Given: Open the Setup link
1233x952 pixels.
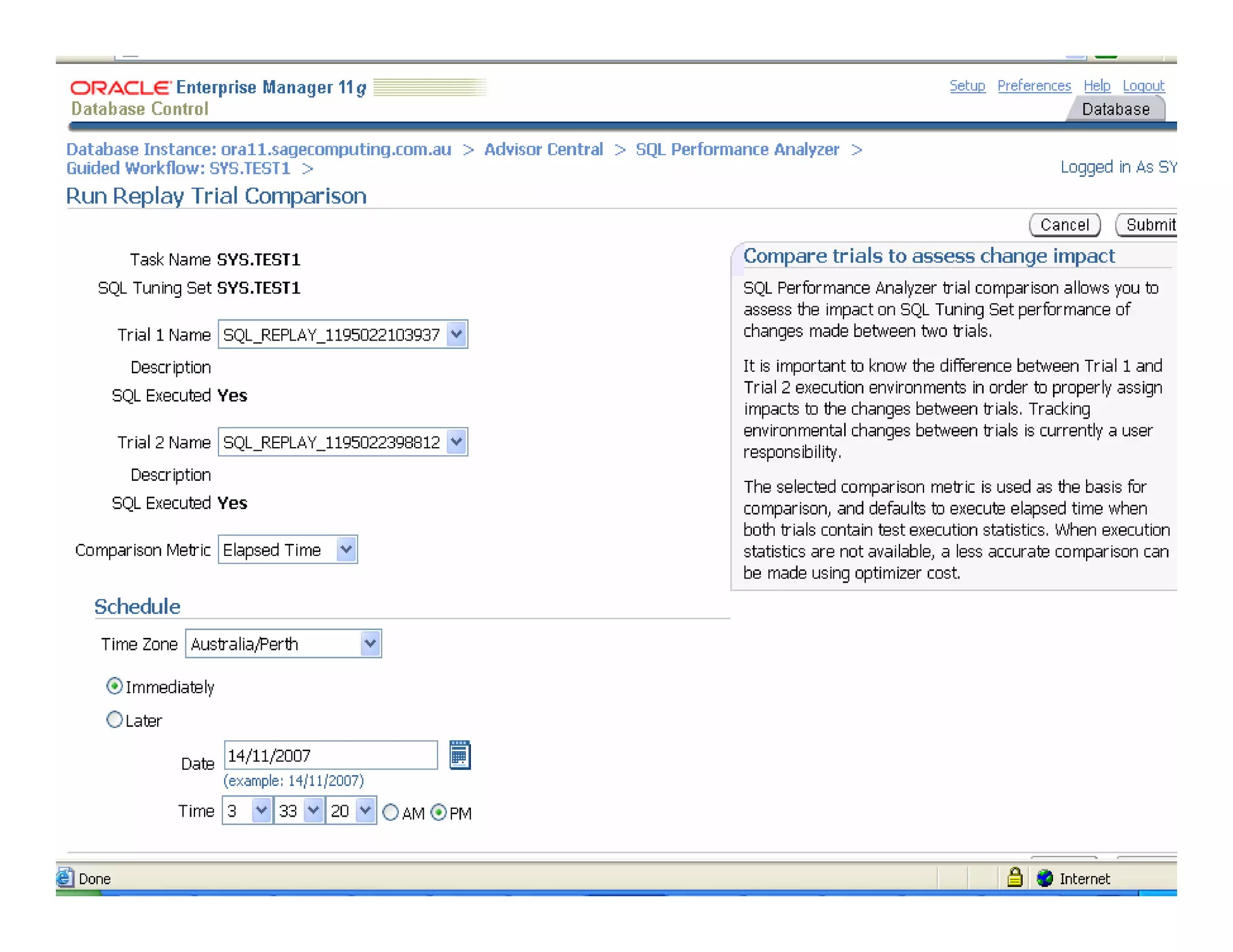Looking at the screenshot, I should tap(967, 85).
